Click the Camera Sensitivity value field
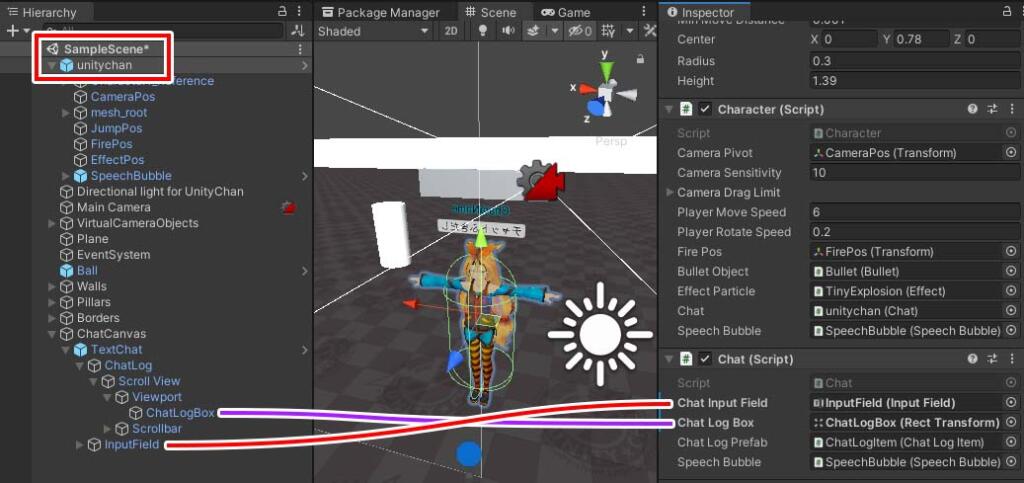The width and height of the screenshot is (1024, 483). (914, 173)
